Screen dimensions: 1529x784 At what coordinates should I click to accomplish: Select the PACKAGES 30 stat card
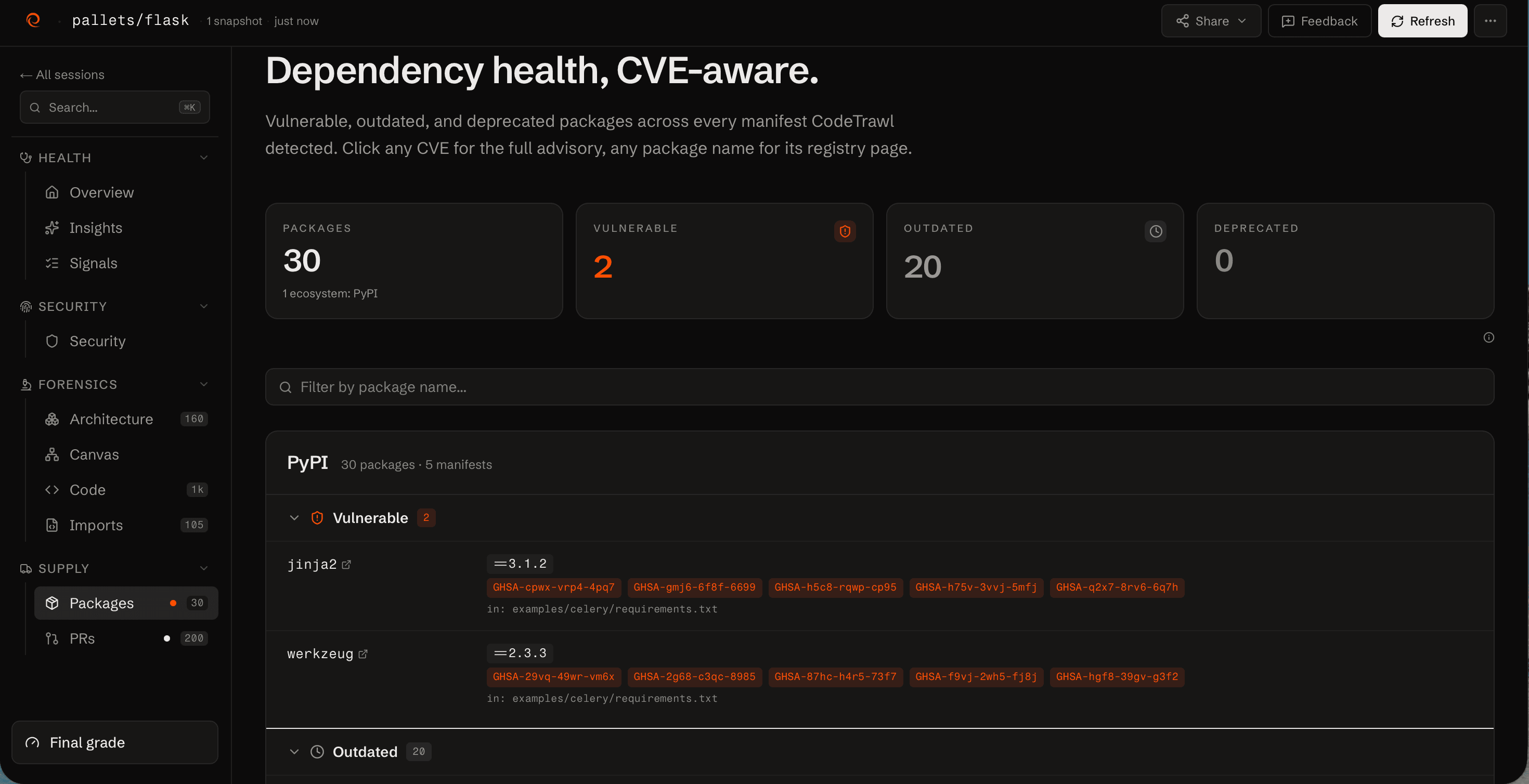(413, 261)
